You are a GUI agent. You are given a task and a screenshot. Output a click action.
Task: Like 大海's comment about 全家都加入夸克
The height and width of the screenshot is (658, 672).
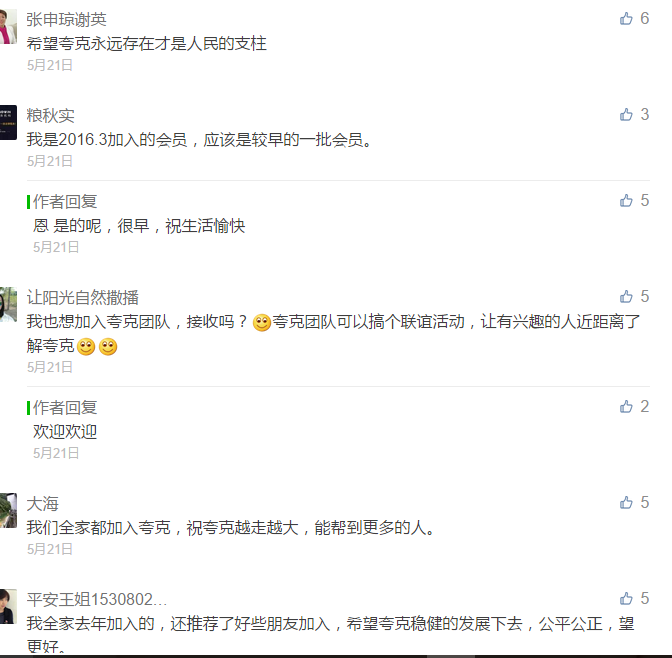626,502
